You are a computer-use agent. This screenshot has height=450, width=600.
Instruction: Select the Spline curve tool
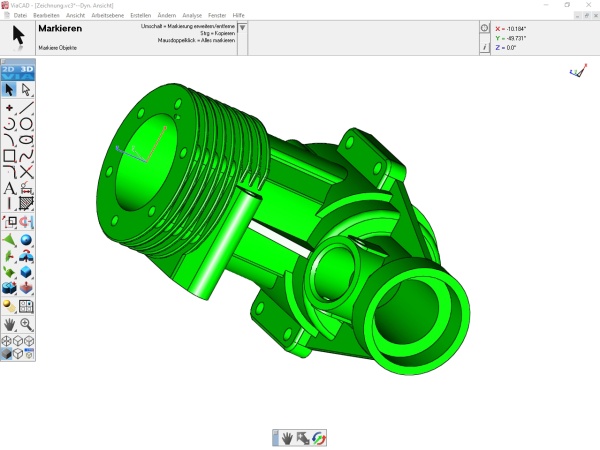(26, 156)
